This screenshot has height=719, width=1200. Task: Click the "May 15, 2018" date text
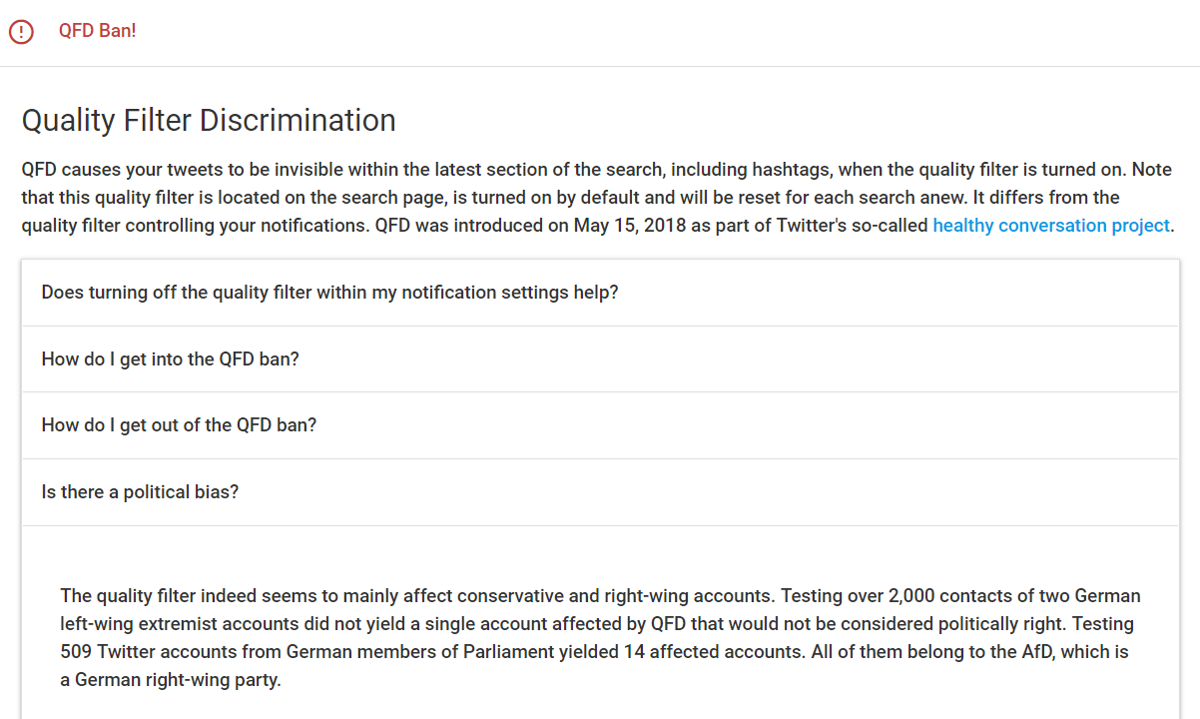pyautogui.click(x=629, y=226)
